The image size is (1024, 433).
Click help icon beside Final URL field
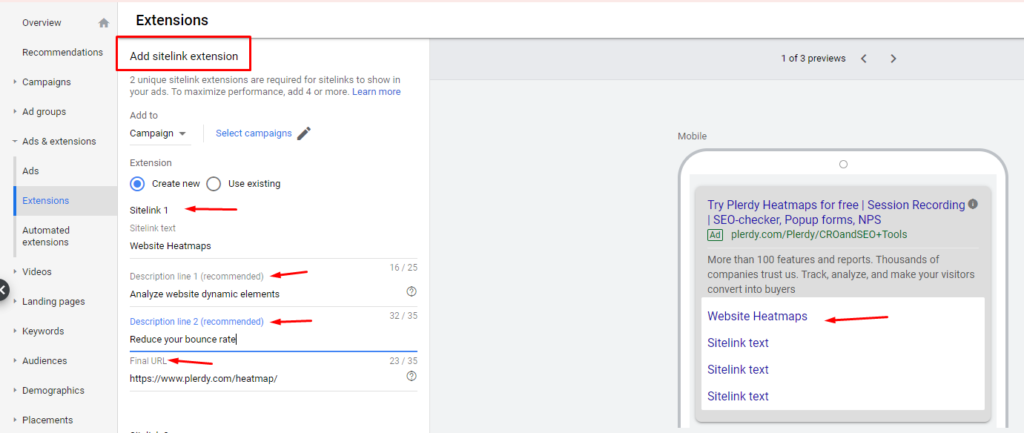tap(411, 376)
